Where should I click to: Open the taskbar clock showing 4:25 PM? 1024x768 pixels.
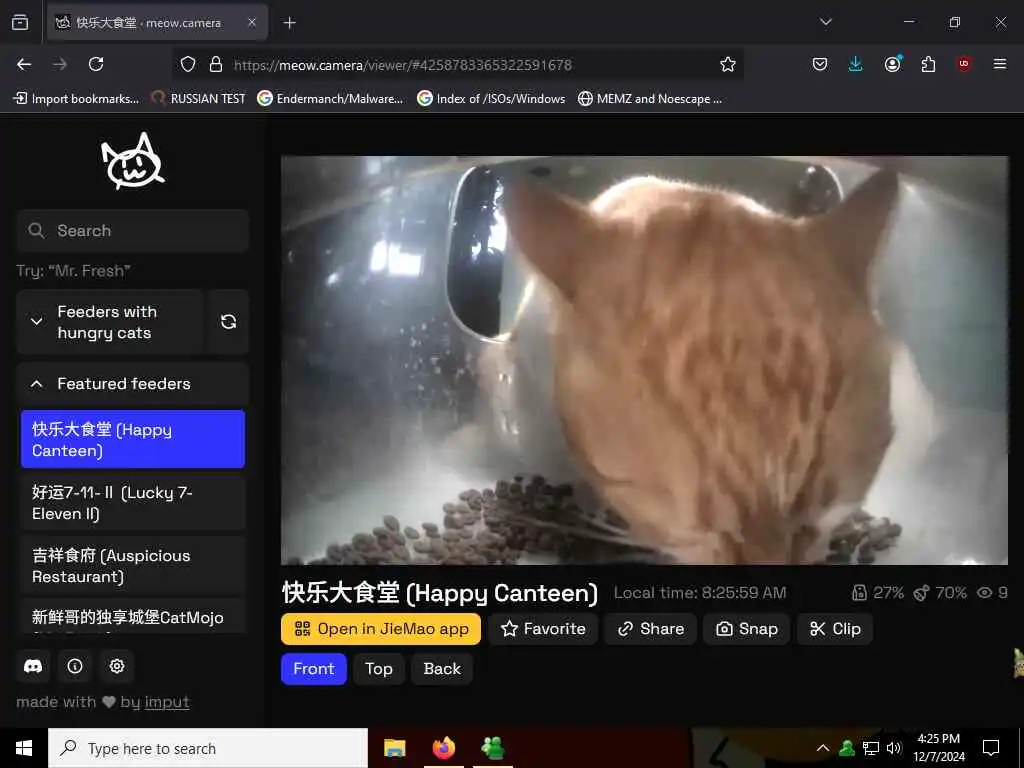[x=939, y=748]
